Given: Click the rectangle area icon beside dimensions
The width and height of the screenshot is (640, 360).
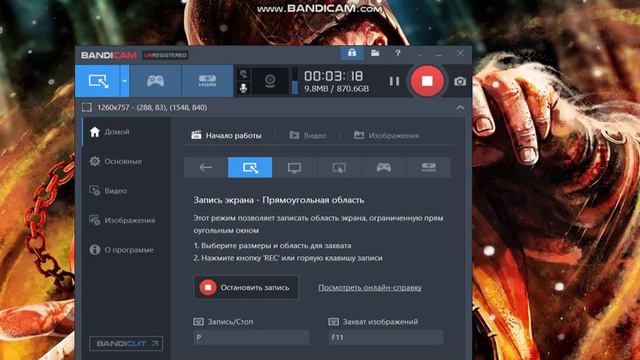Looking at the screenshot, I should [87, 107].
